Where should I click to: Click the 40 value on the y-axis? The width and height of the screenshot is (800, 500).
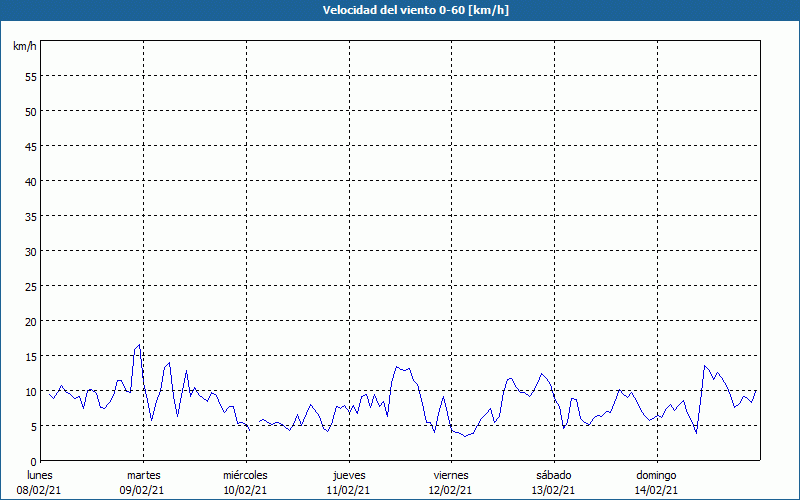[x=31, y=182]
